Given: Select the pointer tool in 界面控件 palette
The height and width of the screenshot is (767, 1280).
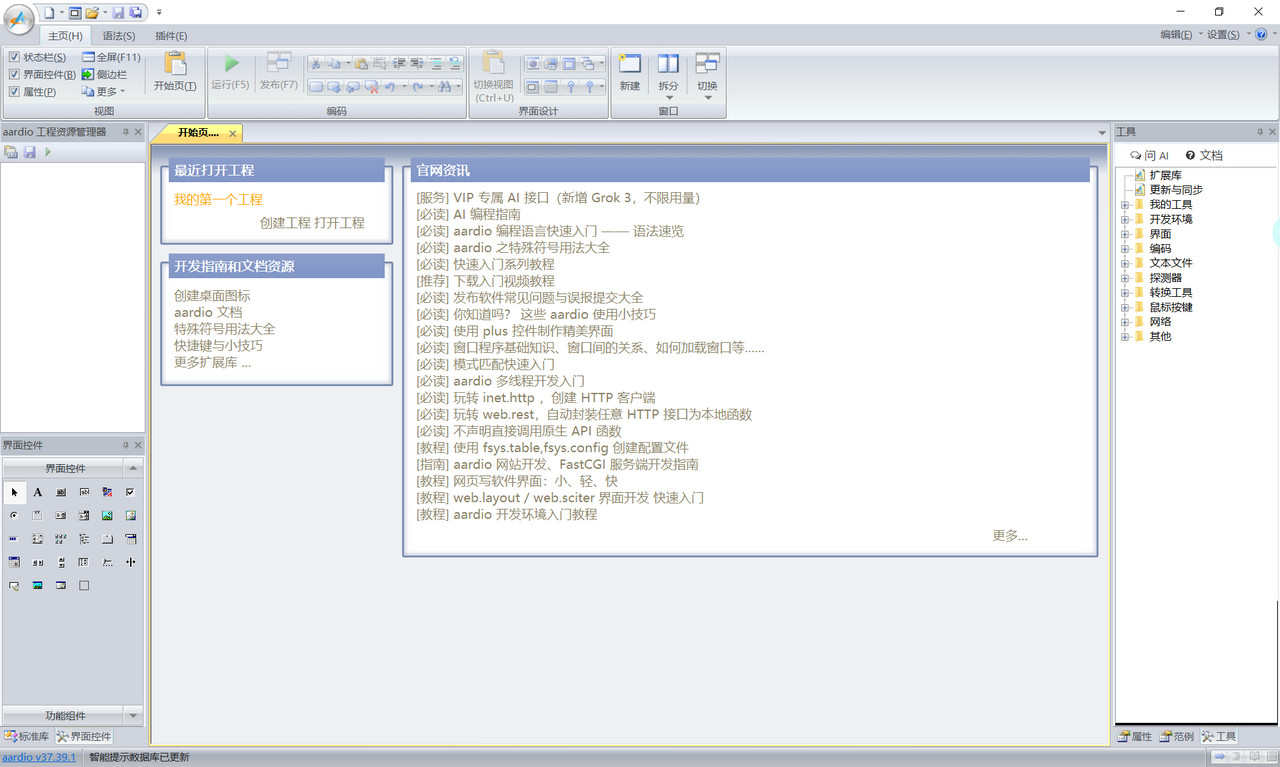Looking at the screenshot, I should (x=14, y=492).
